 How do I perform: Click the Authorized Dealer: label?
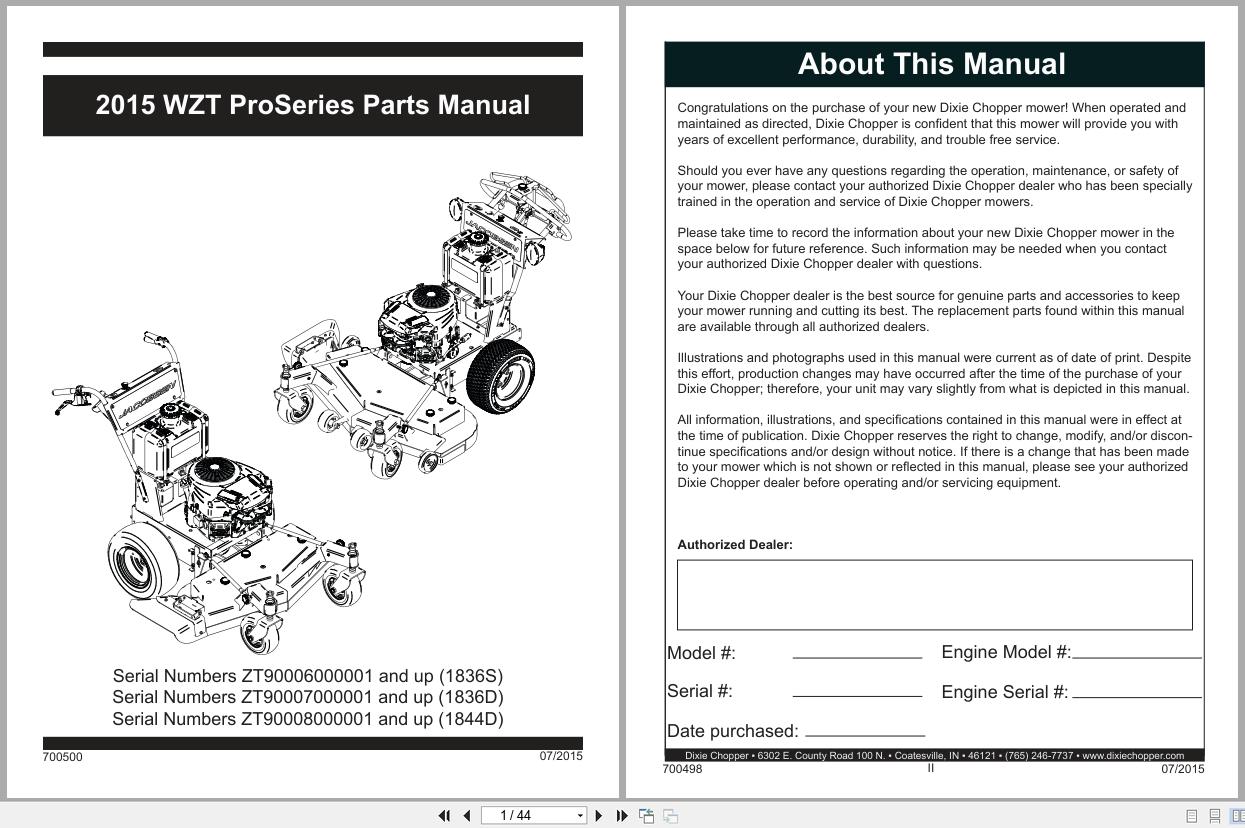[735, 545]
